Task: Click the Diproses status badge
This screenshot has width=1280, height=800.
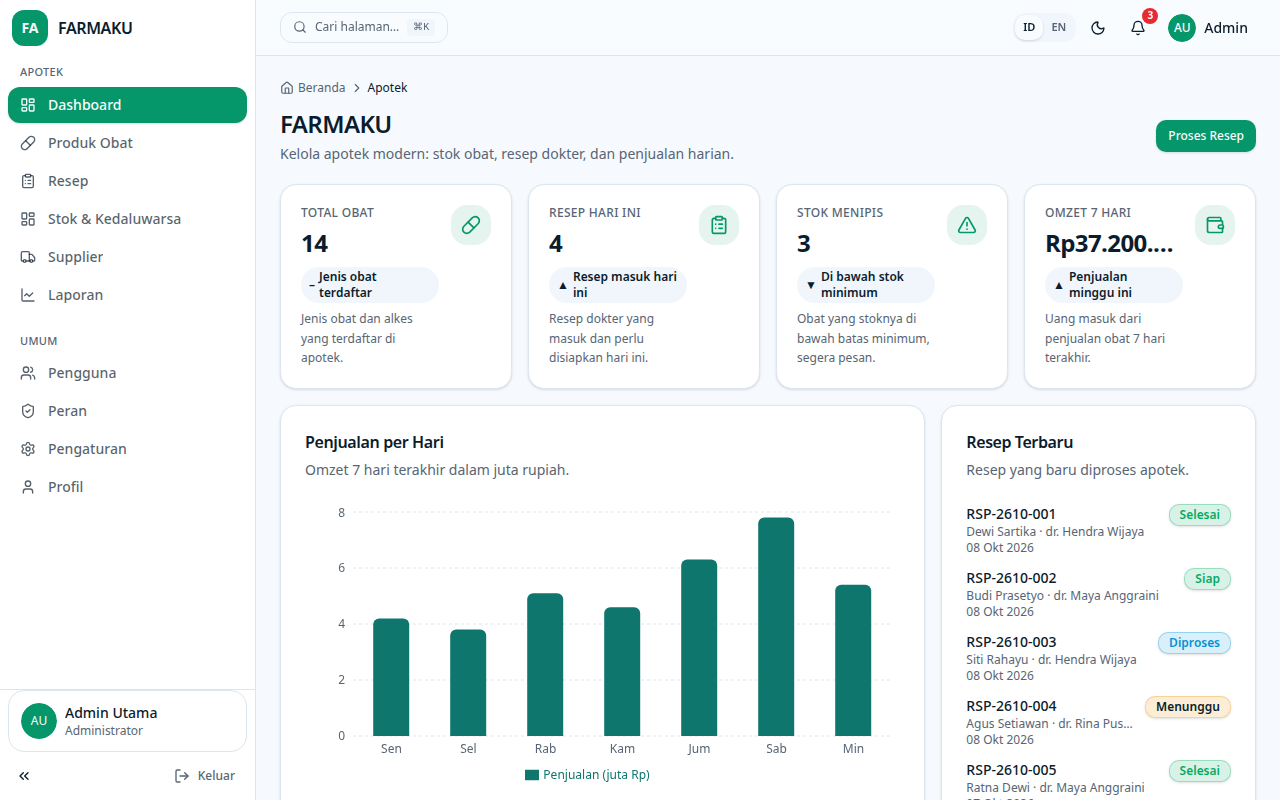Action: click(1194, 643)
